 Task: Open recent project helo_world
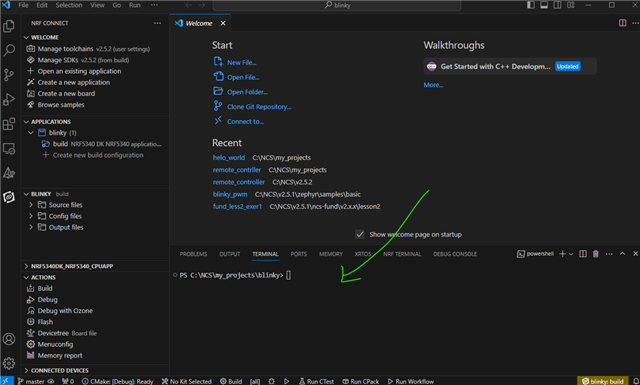(x=229, y=158)
